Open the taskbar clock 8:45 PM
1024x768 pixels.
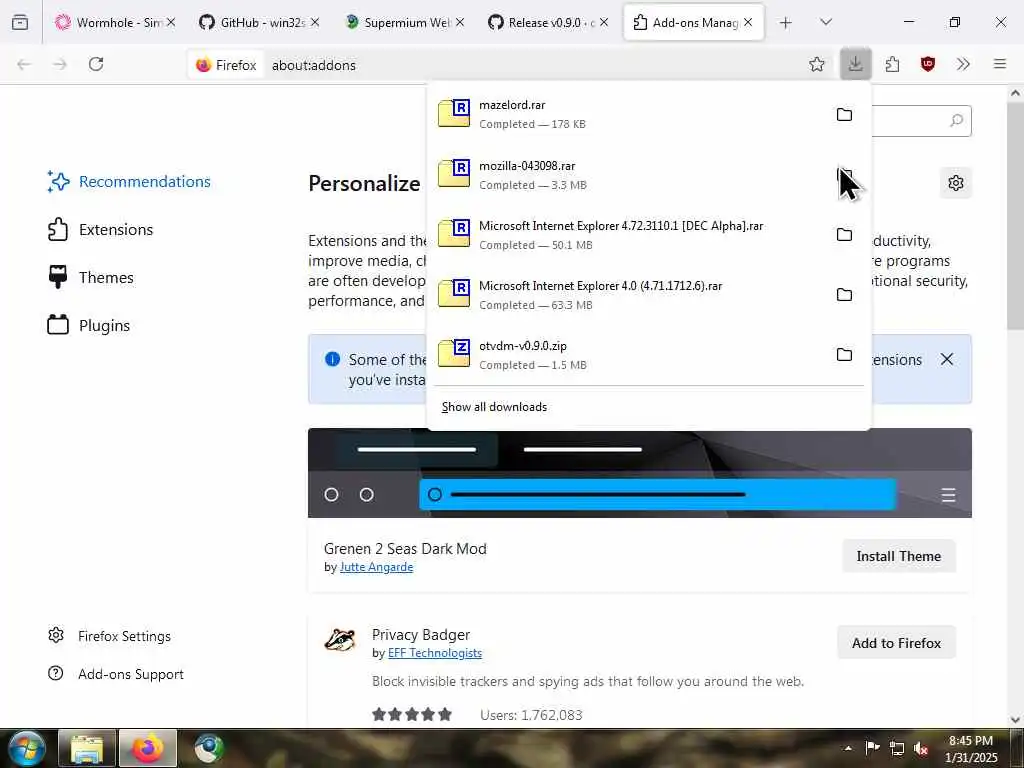tap(971, 749)
